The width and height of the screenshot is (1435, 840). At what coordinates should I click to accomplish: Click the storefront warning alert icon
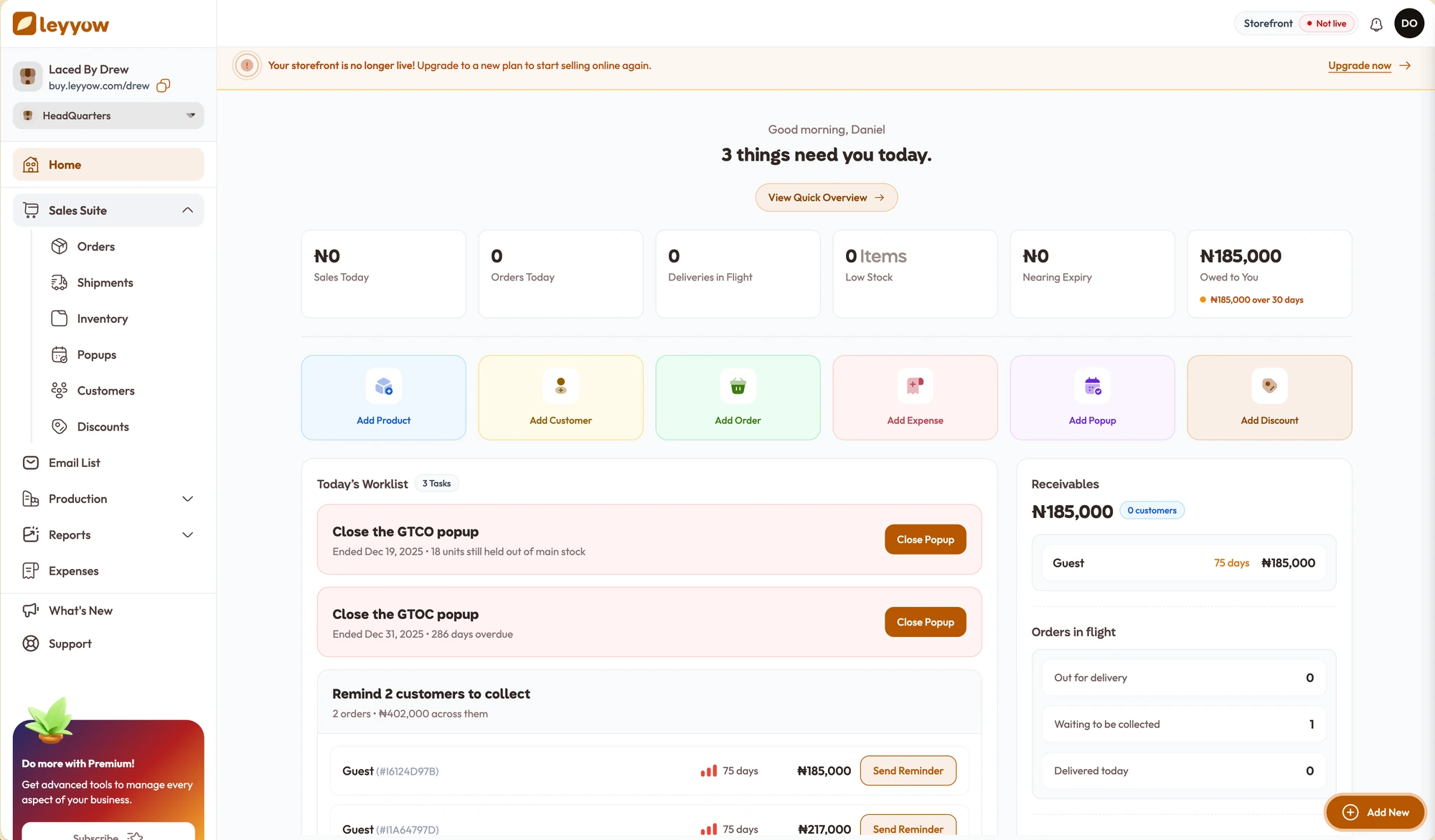(x=247, y=65)
